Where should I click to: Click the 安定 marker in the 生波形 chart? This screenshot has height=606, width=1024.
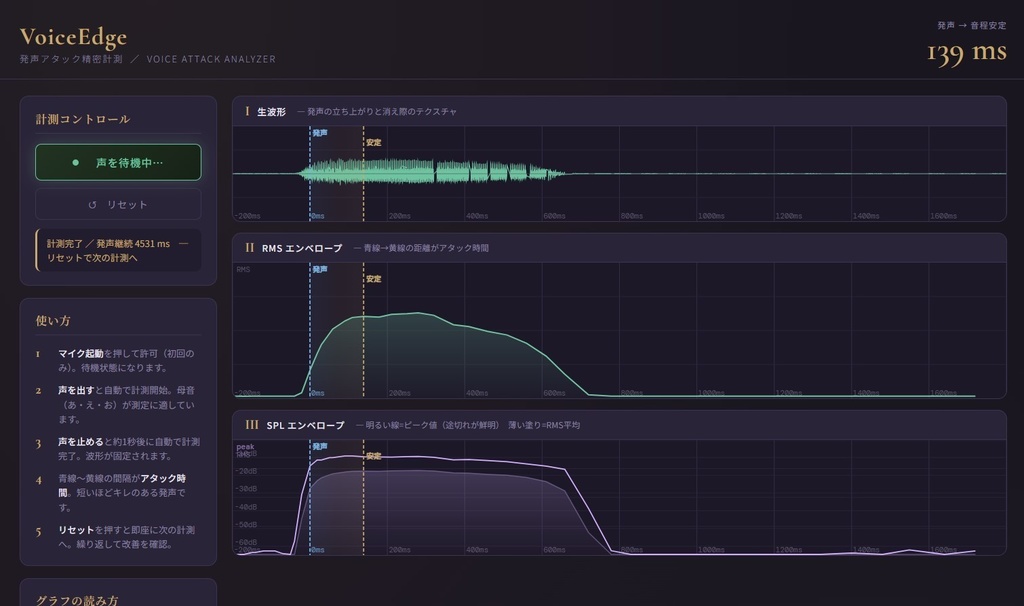(x=374, y=142)
